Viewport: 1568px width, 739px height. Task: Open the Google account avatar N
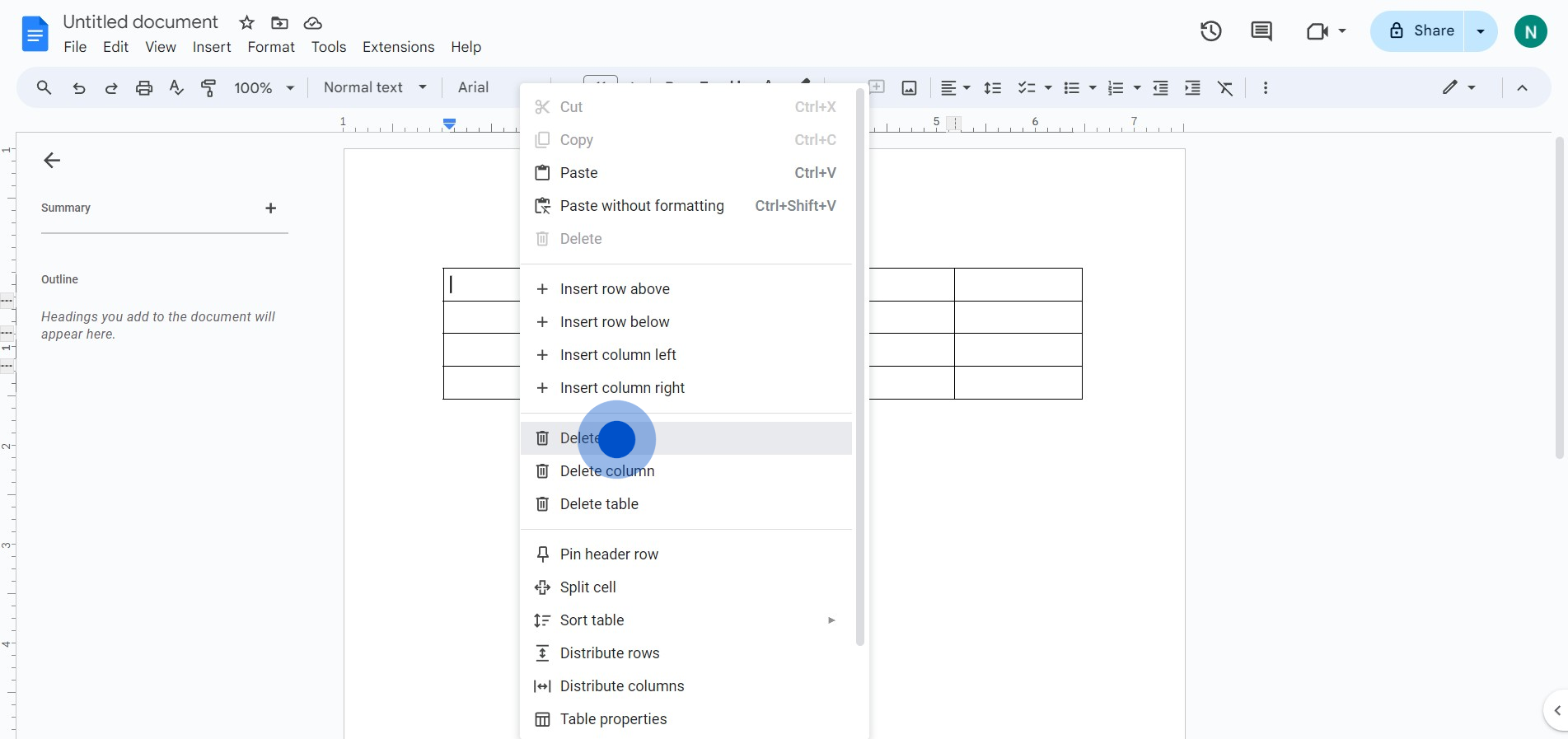(x=1530, y=32)
